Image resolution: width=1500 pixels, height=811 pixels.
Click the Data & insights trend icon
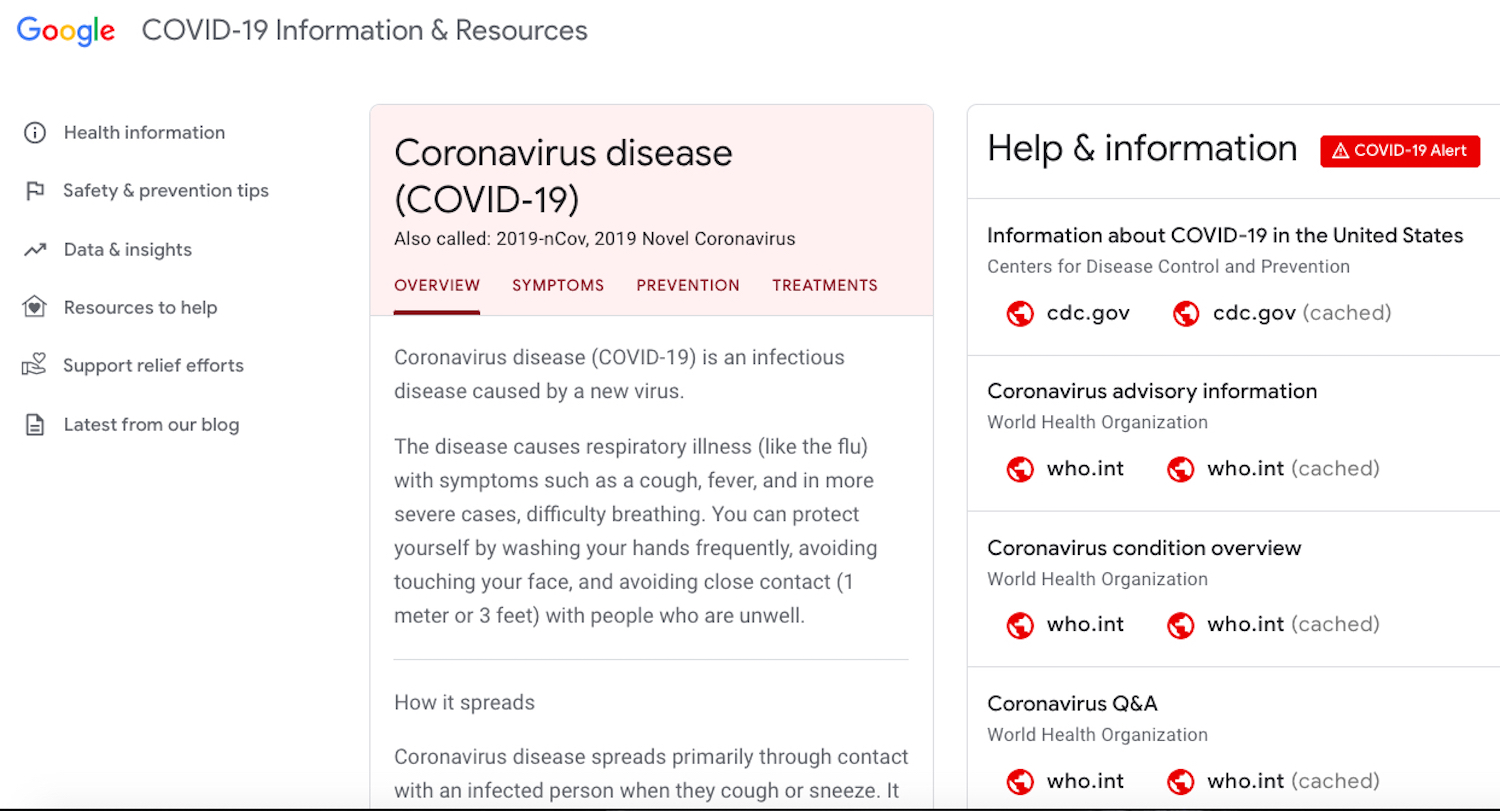(x=35, y=250)
